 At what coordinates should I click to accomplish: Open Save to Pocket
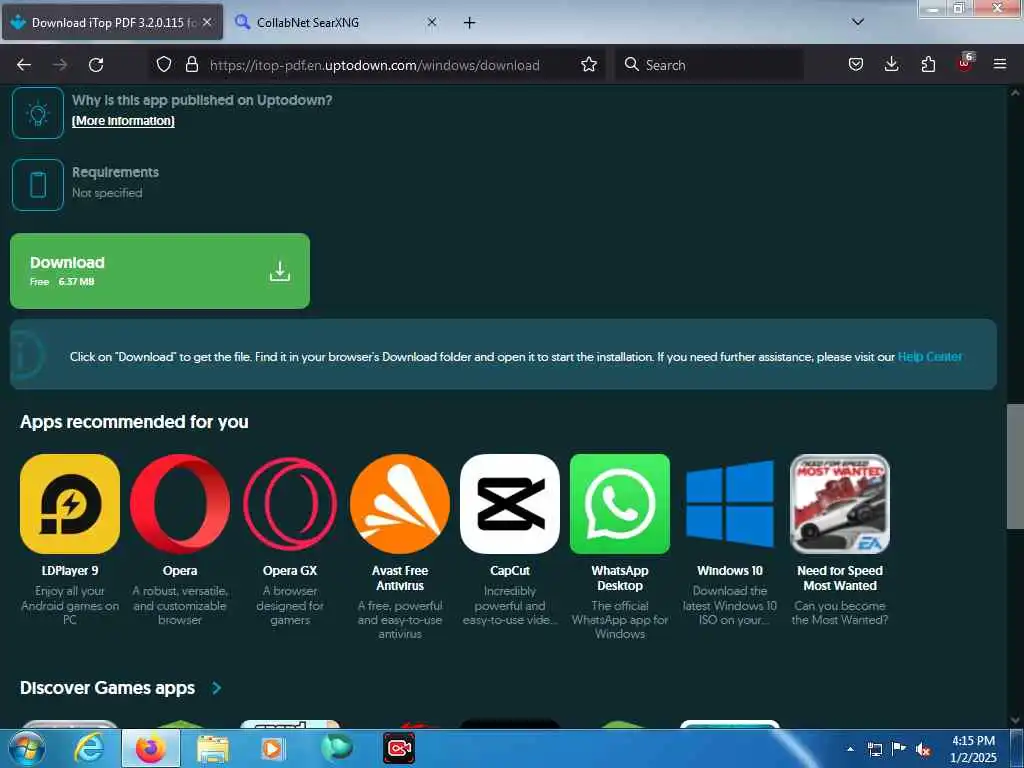(x=856, y=64)
